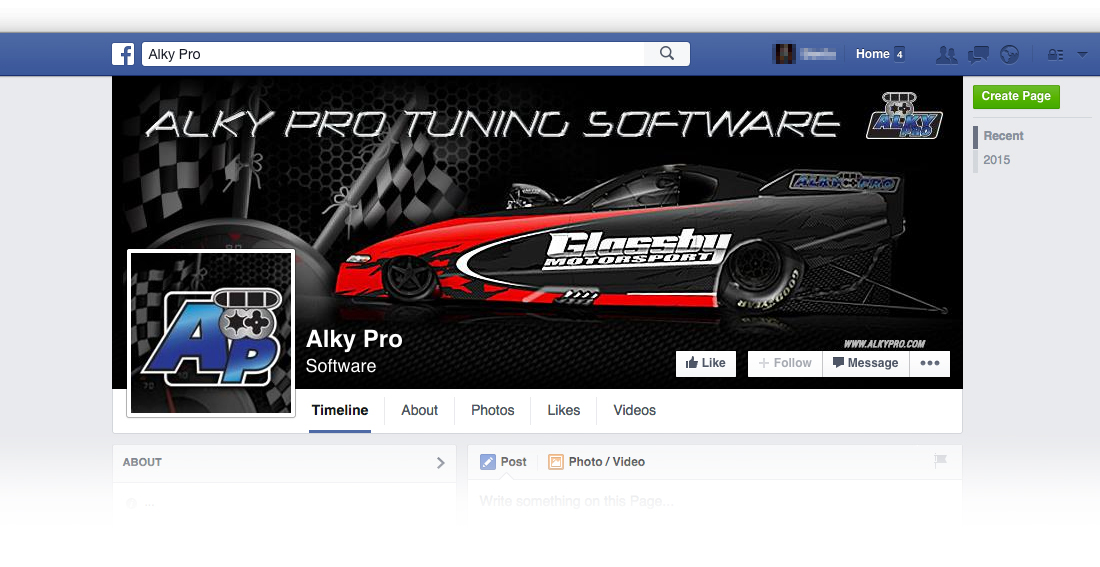Viewport: 1100px width, 567px height.
Task: Open the messages chat icon
Action: [x=978, y=54]
